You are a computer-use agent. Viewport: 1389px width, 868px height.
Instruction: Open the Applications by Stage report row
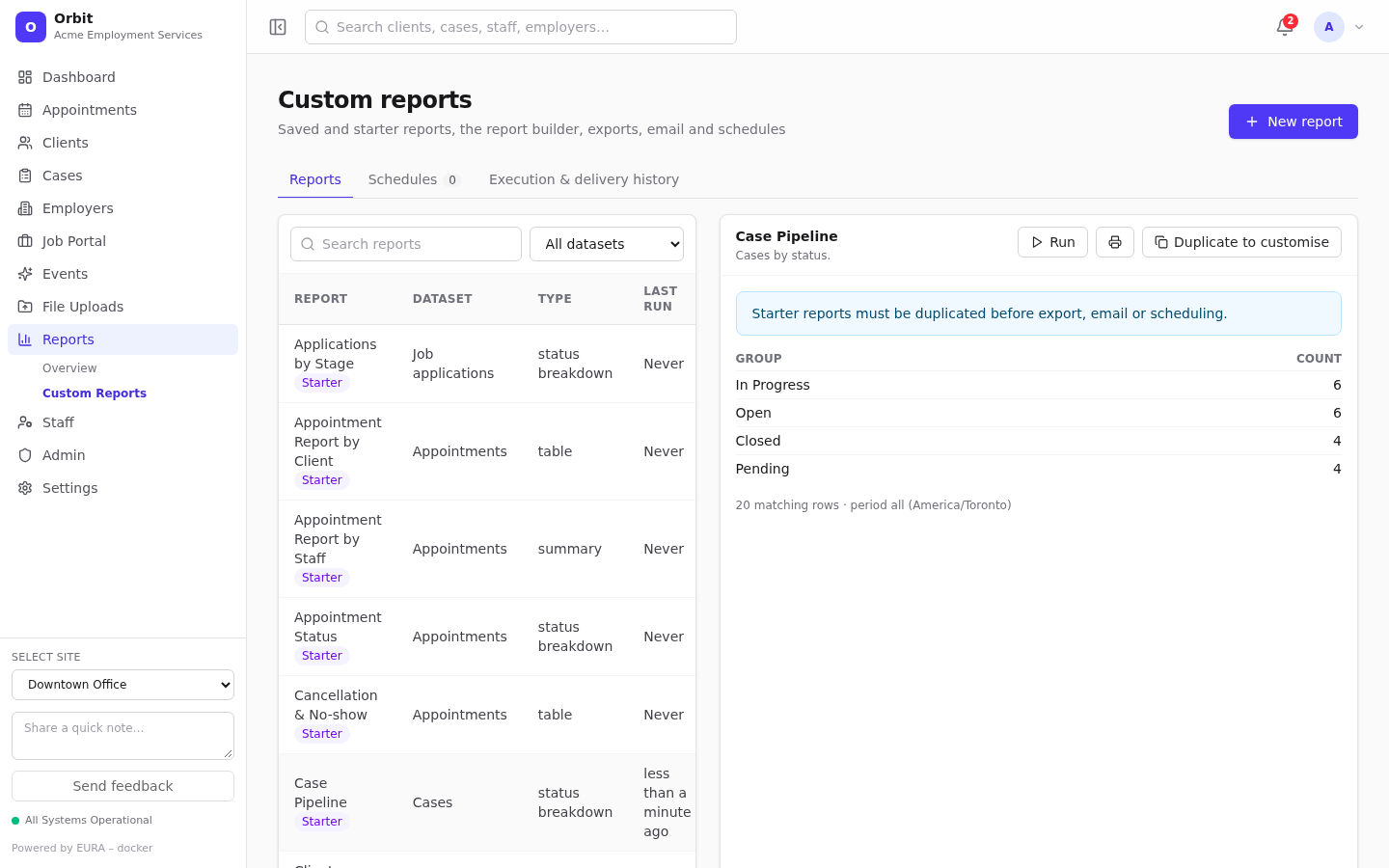(x=487, y=364)
